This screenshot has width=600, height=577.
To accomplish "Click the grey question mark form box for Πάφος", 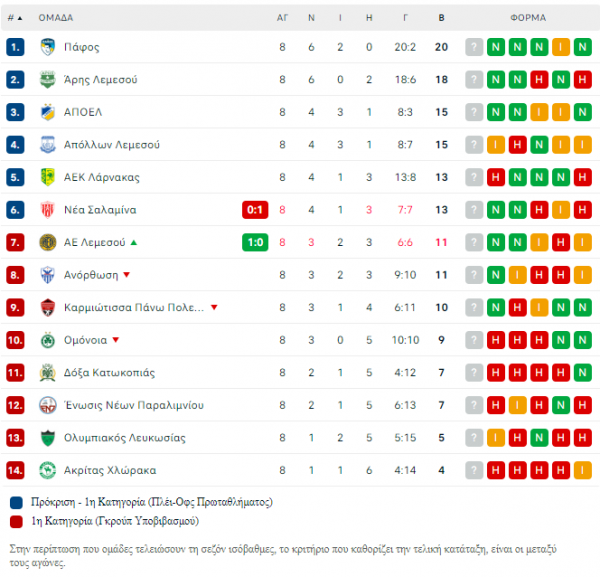I will (474, 47).
